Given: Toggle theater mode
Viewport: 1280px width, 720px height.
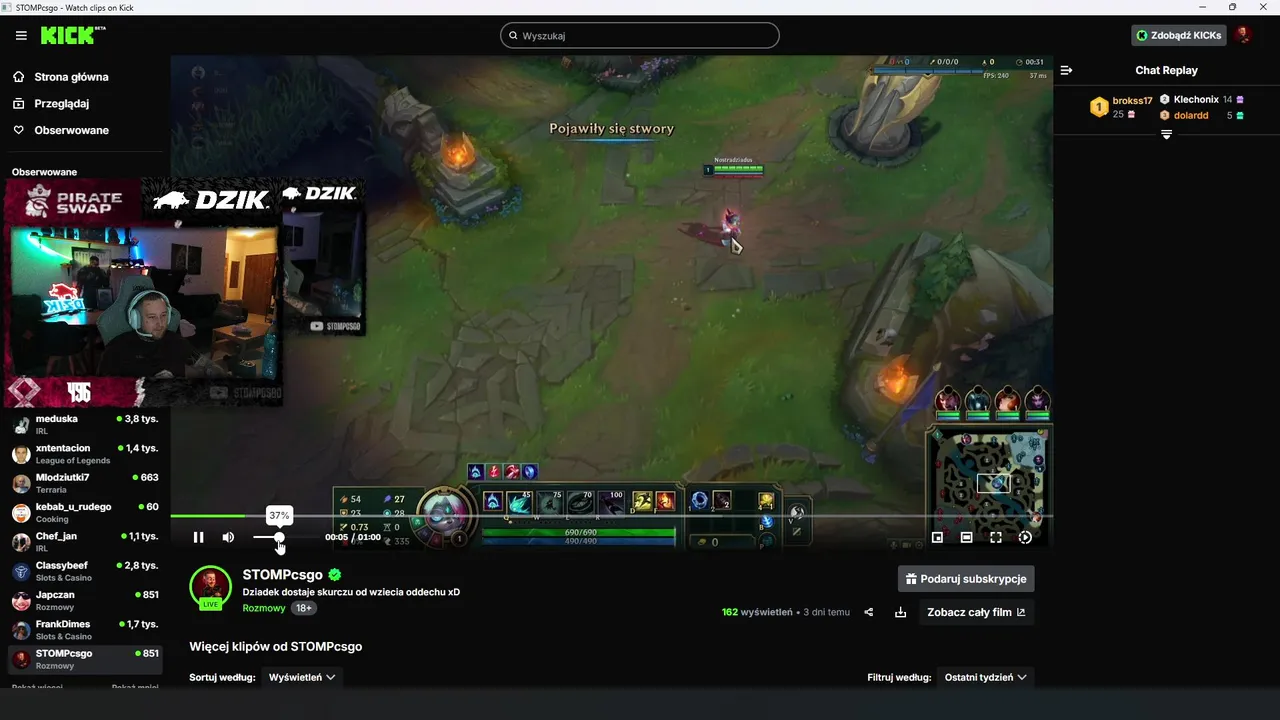Looking at the screenshot, I should (x=966, y=537).
